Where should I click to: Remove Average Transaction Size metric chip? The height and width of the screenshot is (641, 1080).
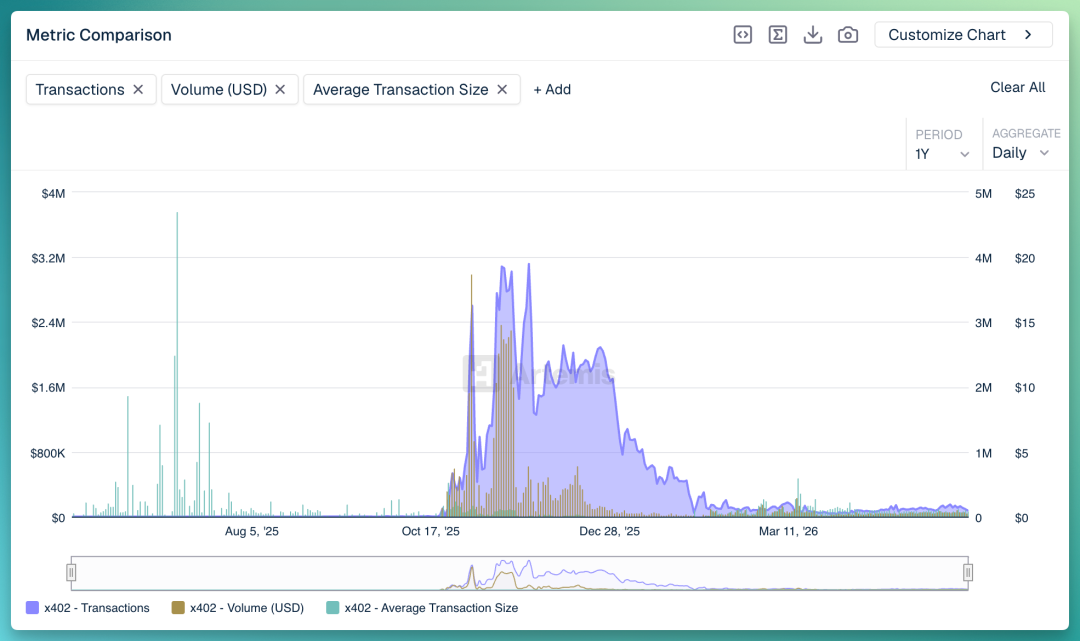[x=502, y=90]
